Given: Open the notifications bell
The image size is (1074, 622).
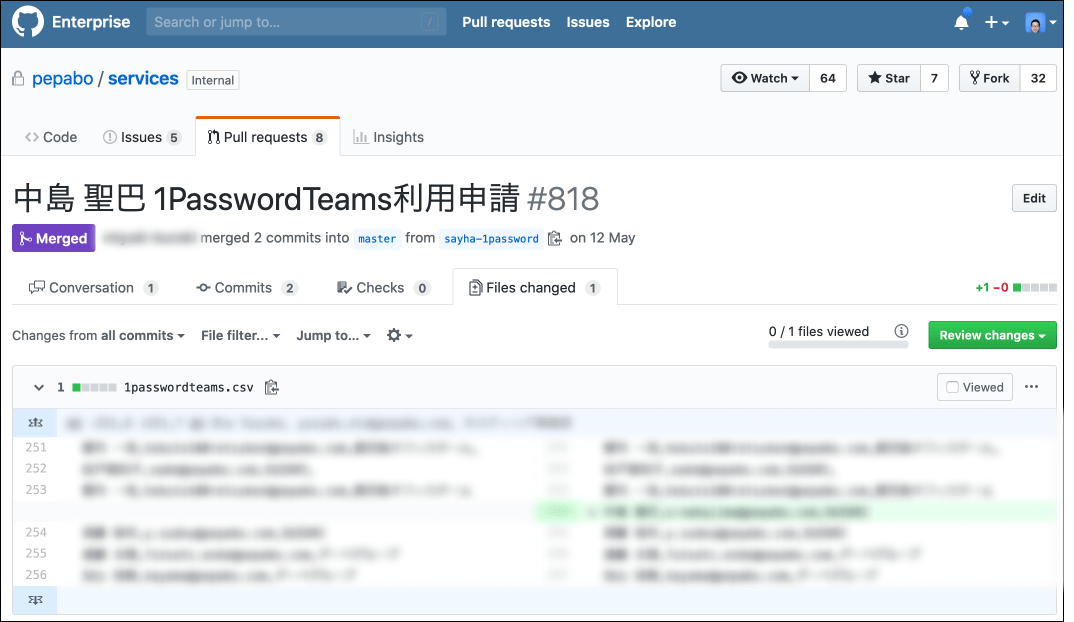Looking at the screenshot, I should click(961, 22).
